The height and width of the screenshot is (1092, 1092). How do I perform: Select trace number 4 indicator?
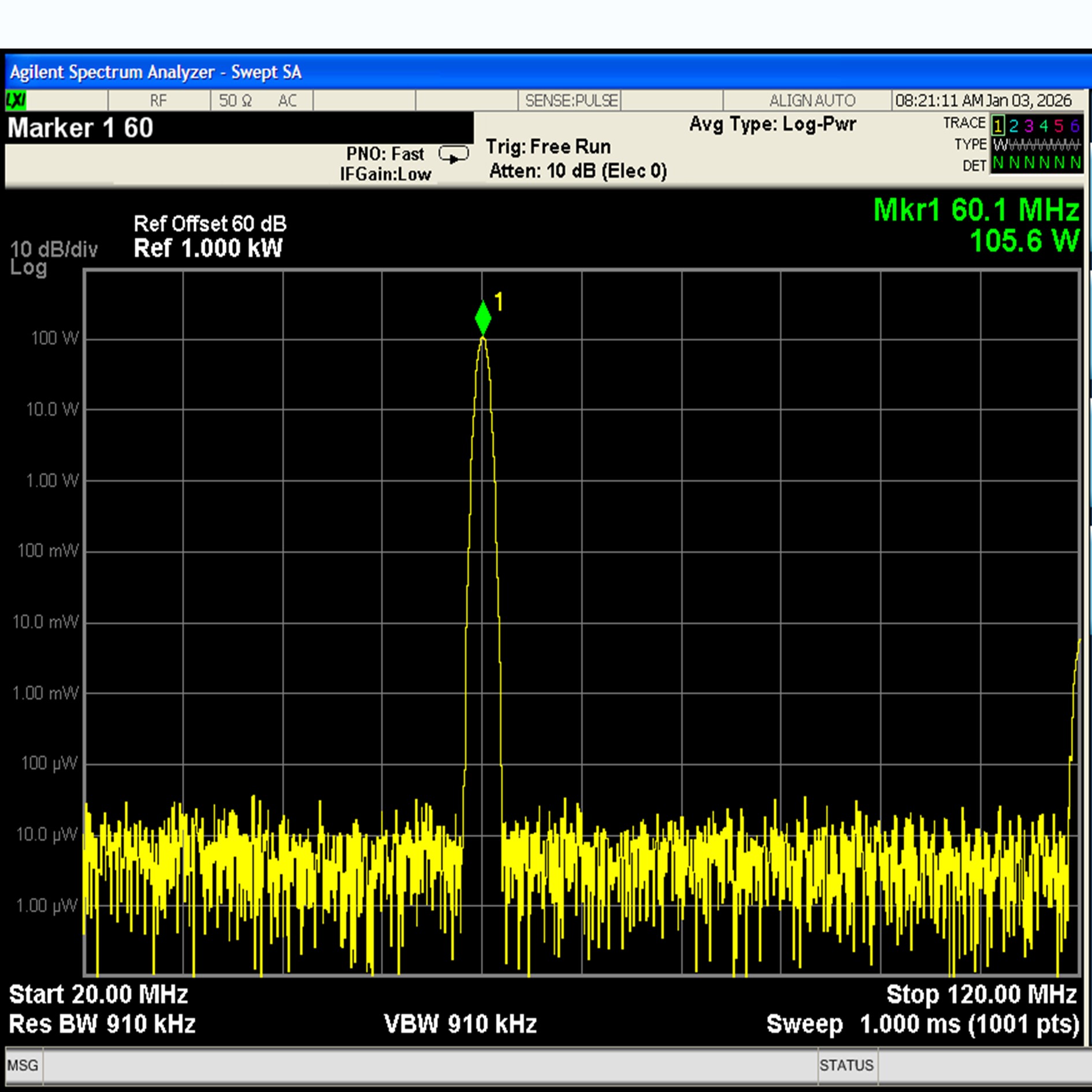(1043, 125)
